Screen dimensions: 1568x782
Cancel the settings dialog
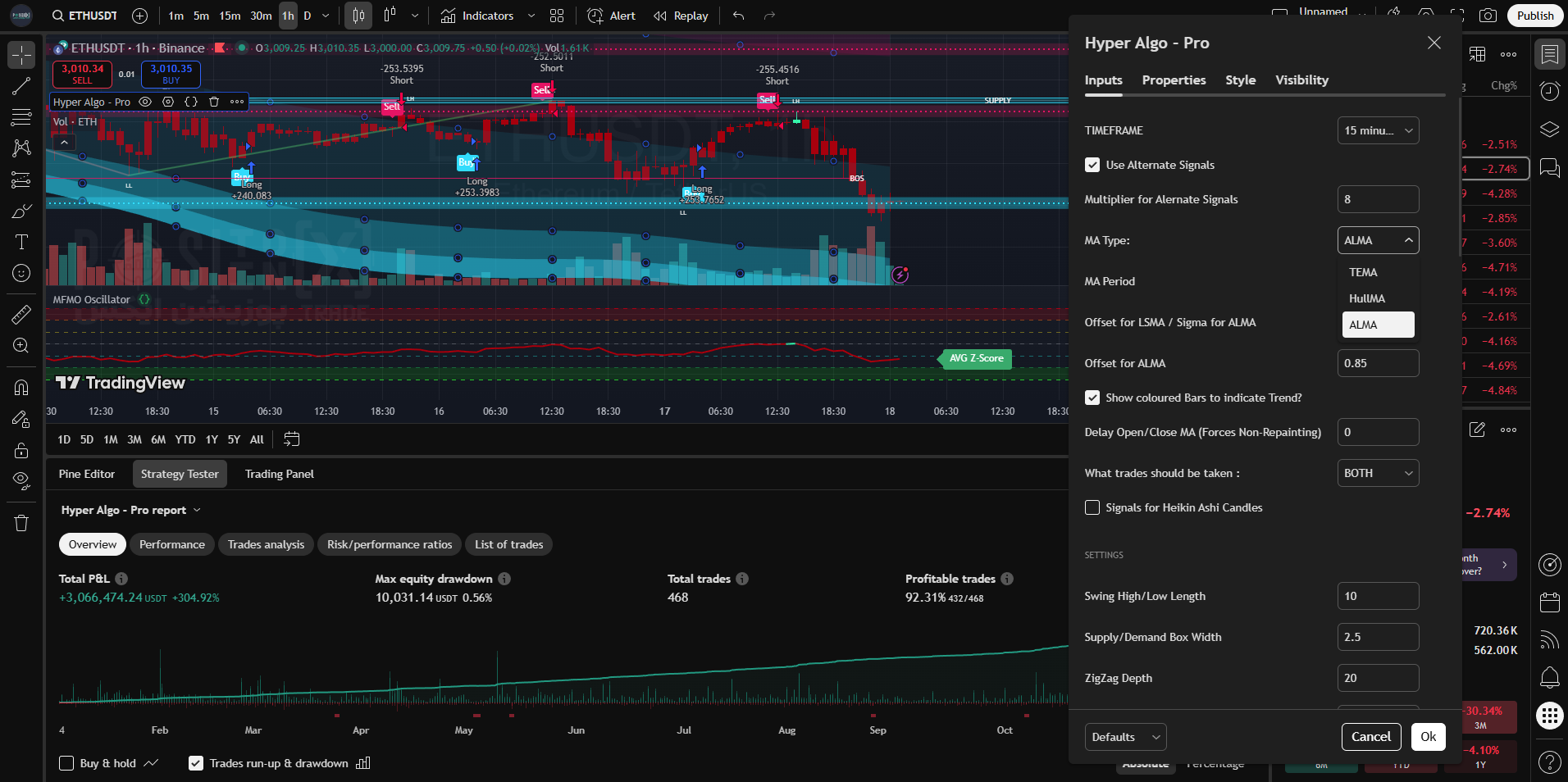coord(1370,737)
